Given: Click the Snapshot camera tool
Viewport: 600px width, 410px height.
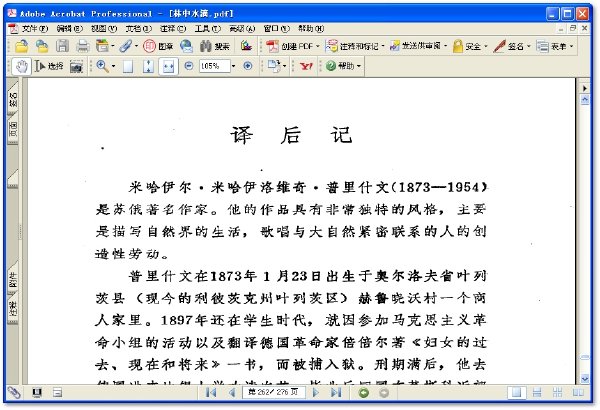Looking at the screenshot, I should [75, 66].
